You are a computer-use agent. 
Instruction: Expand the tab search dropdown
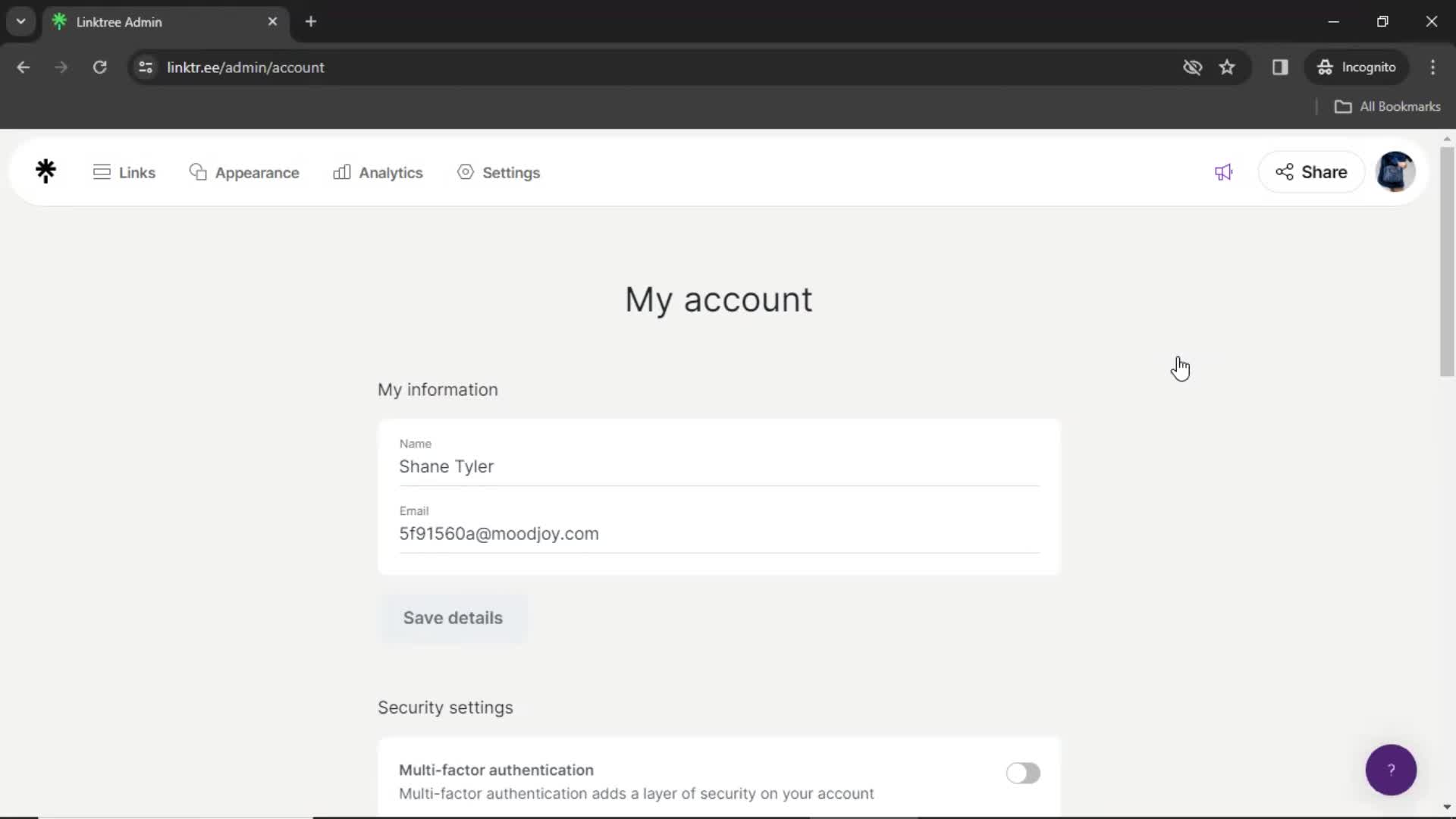[x=21, y=21]
